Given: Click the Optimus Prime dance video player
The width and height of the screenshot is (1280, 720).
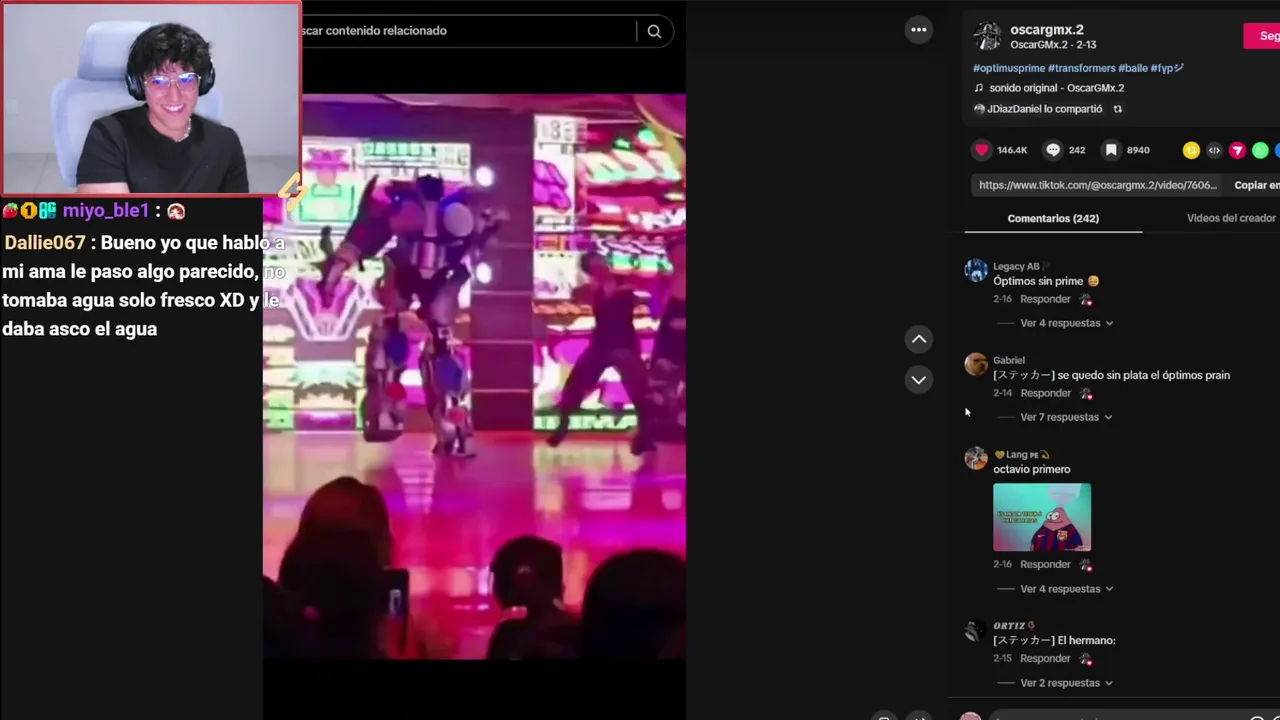Looking at the screenshot, I should (474, 377).
